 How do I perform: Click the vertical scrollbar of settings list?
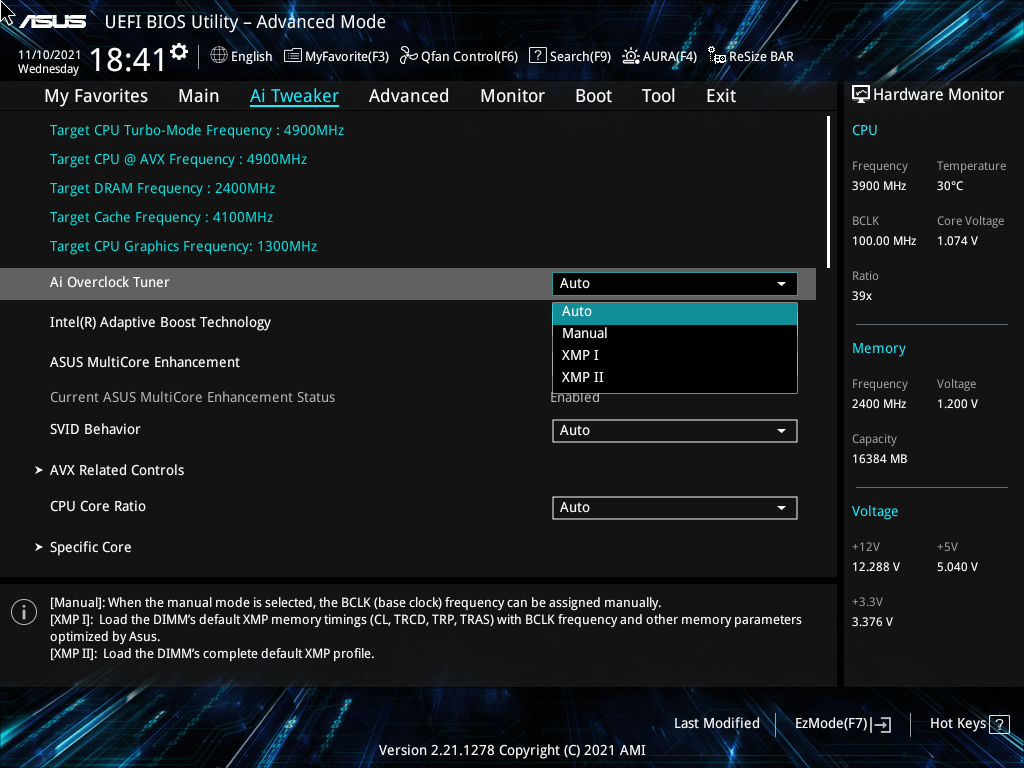click(828, 192)
